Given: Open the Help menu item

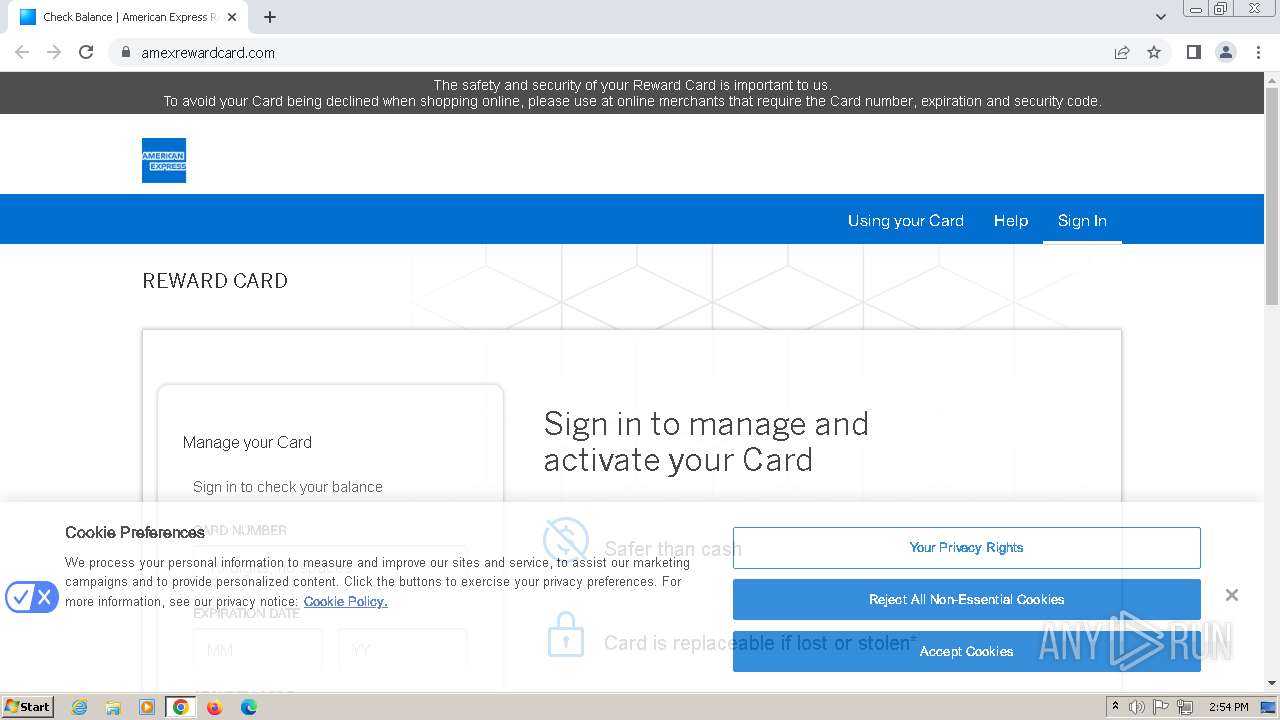Looking at the screenshot, I should pos(1011,220).
